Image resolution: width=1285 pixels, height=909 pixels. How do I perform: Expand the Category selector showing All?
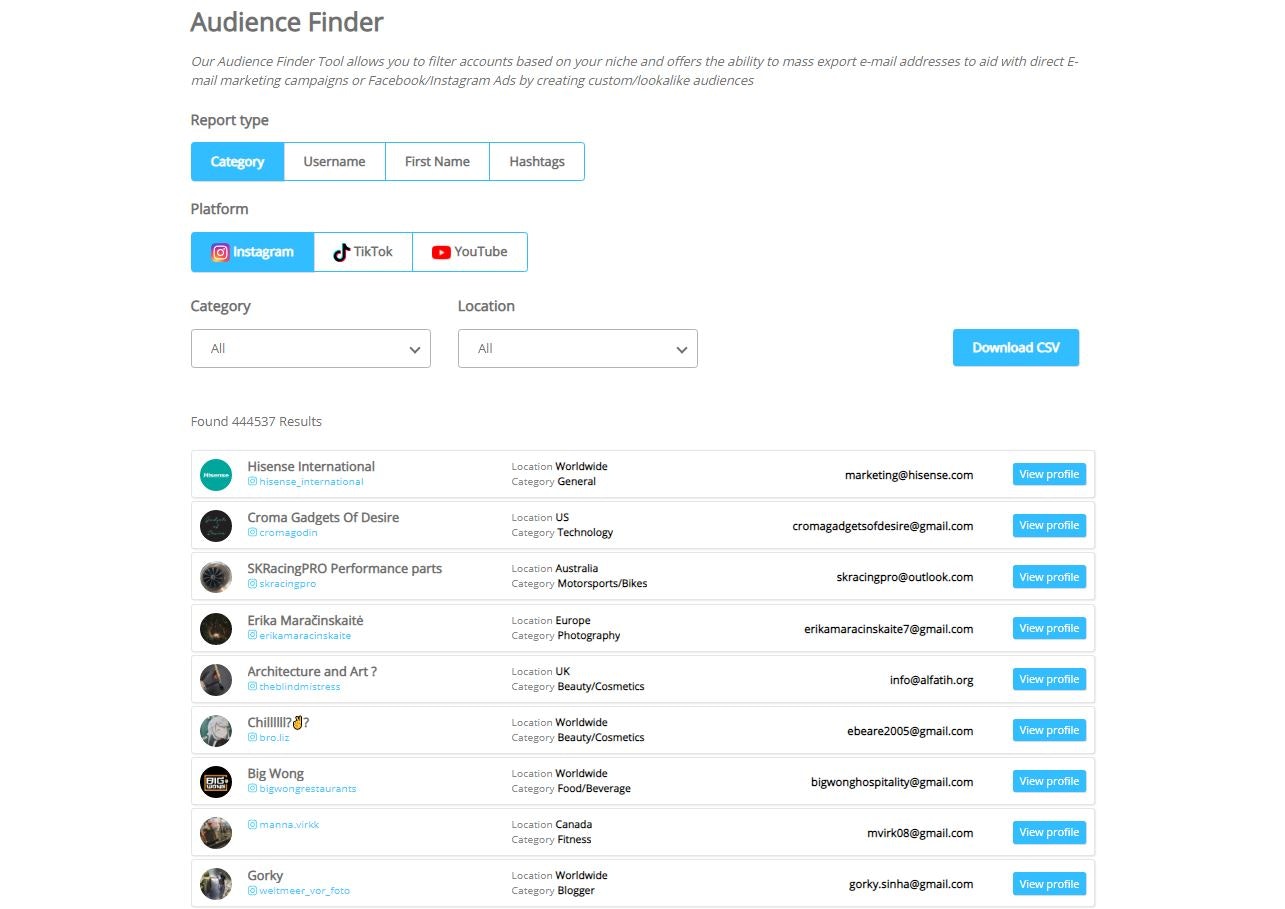coord(310,348)
